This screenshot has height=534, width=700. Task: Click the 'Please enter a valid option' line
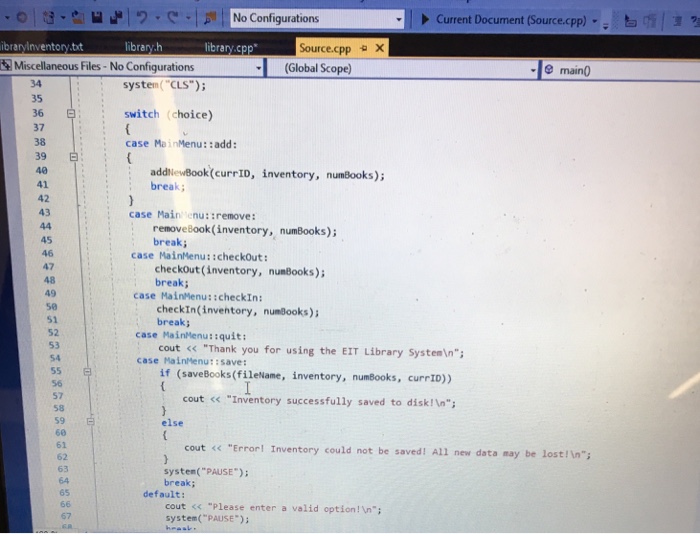tap(273, 508)
